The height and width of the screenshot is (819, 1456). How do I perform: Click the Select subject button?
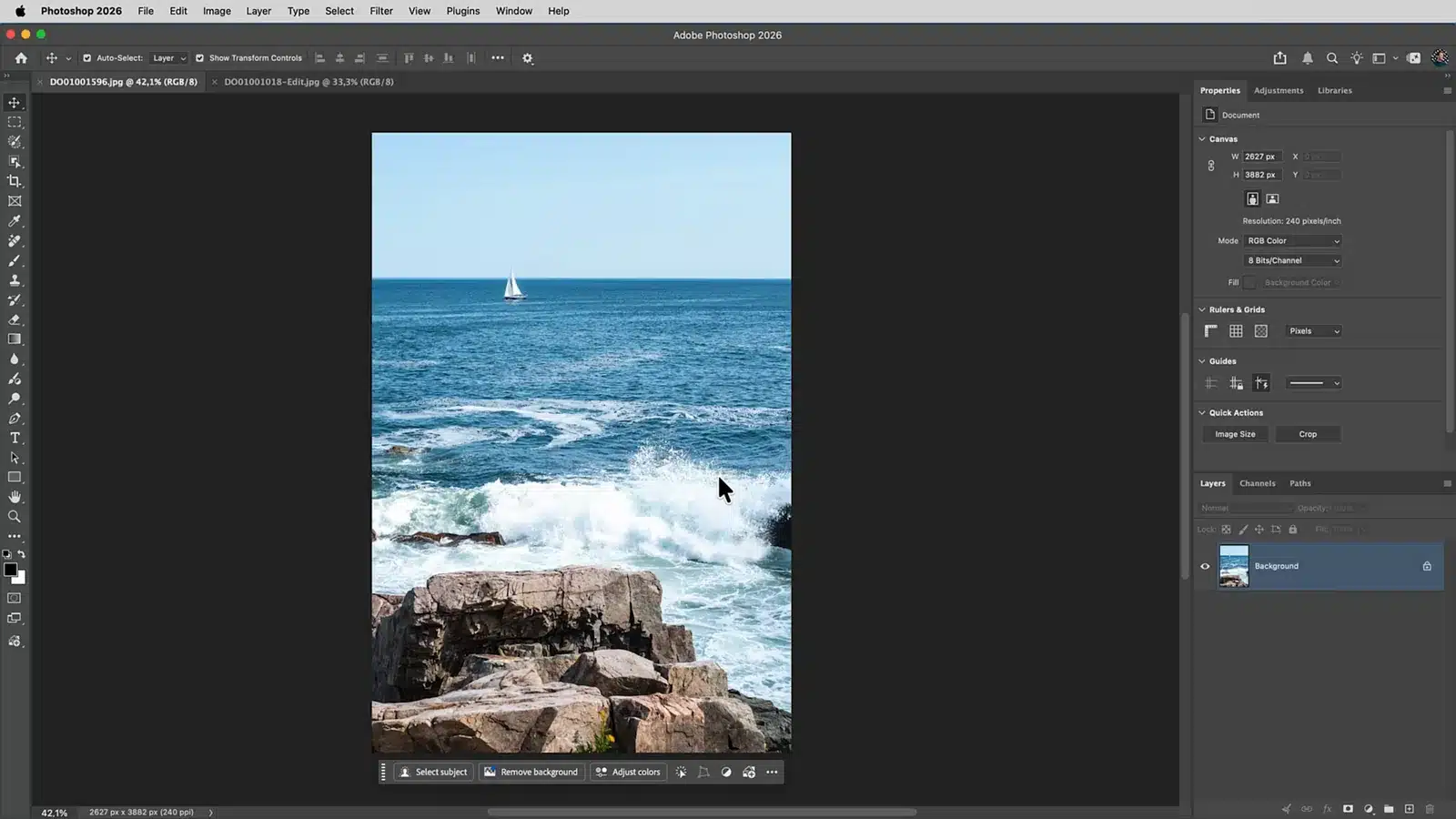pyautogui.click(x=433, y=772)
